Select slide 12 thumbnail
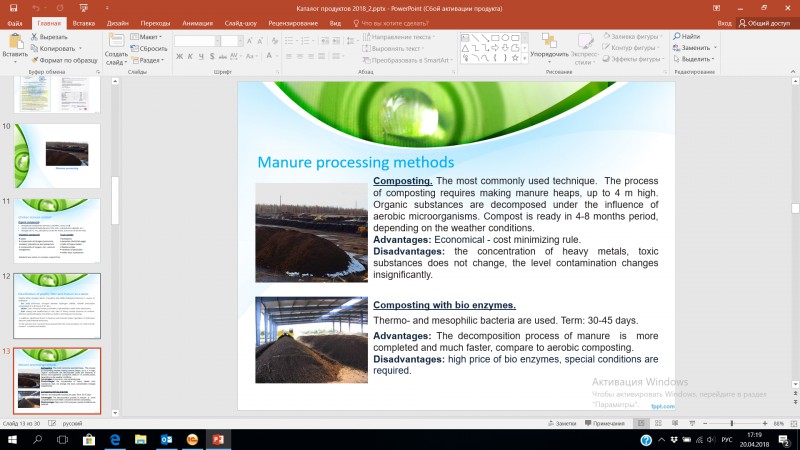This screenshot has width=800, height=450. coord(57,306)
